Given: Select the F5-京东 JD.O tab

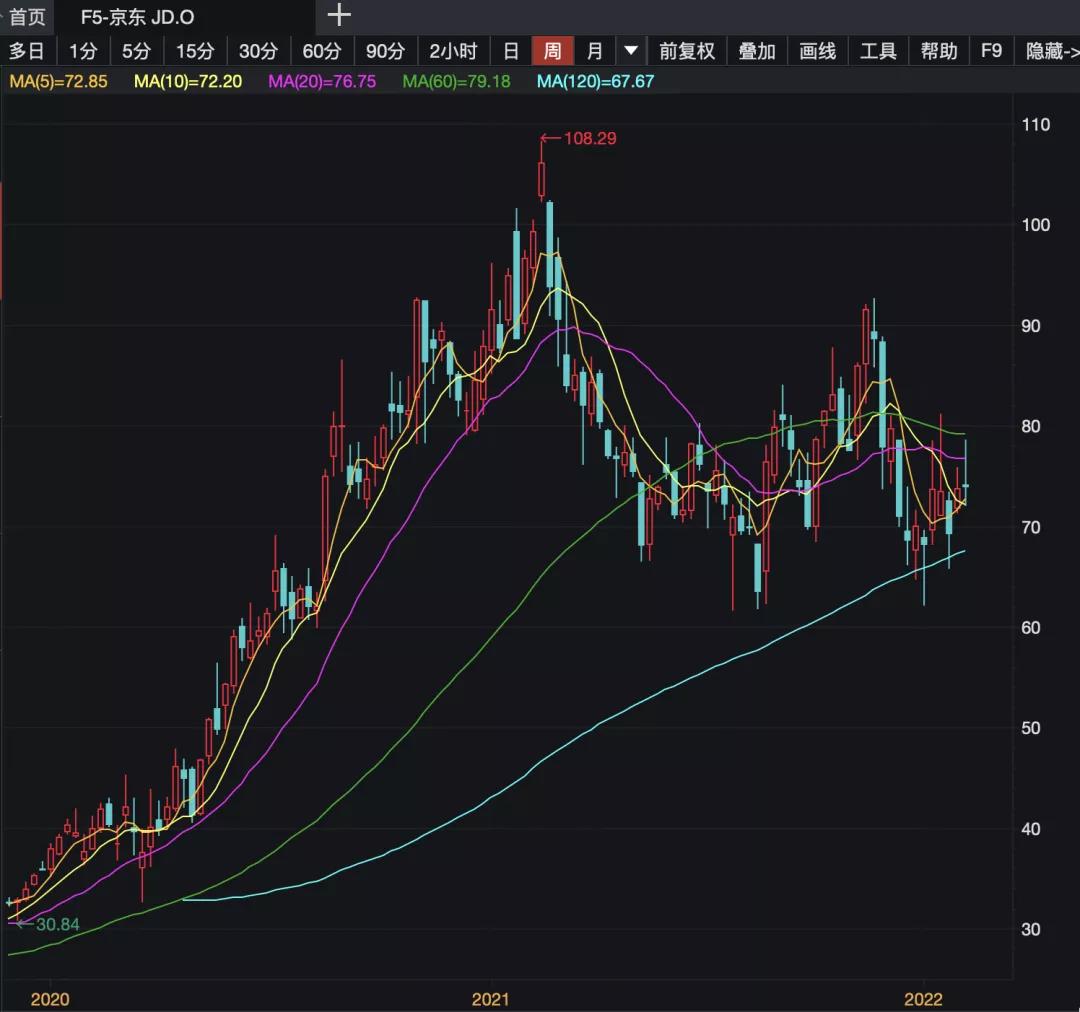Looking at the screenshot, I should (x=138, y=17).
